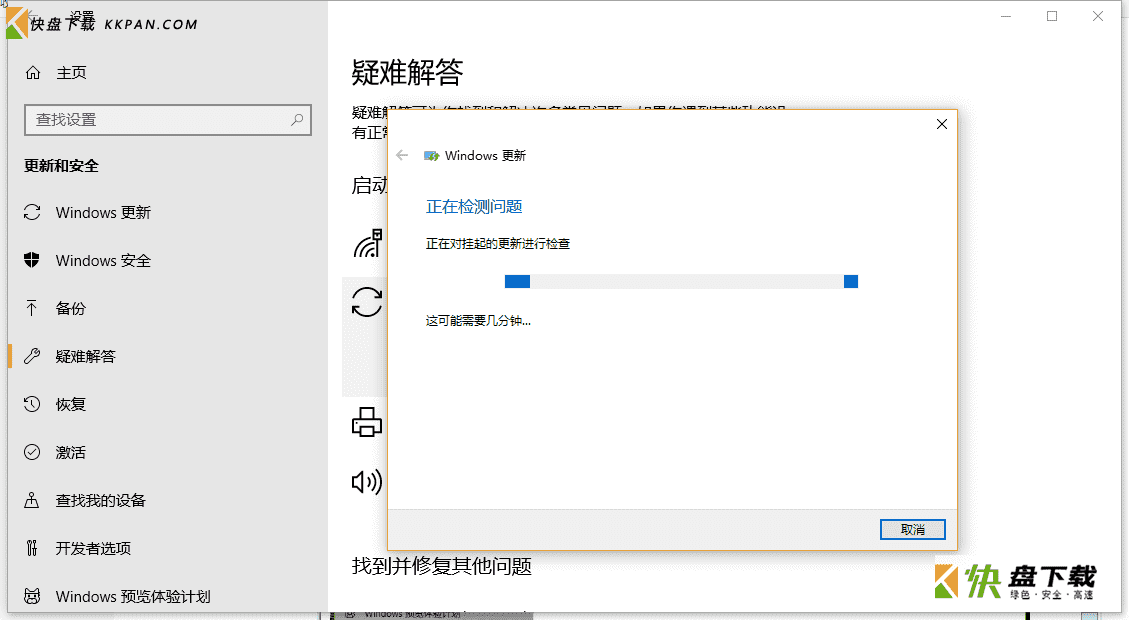1129x620 pixels.
Task: Click the 找到并修复其他问题 heading
Action: (441, 566)
